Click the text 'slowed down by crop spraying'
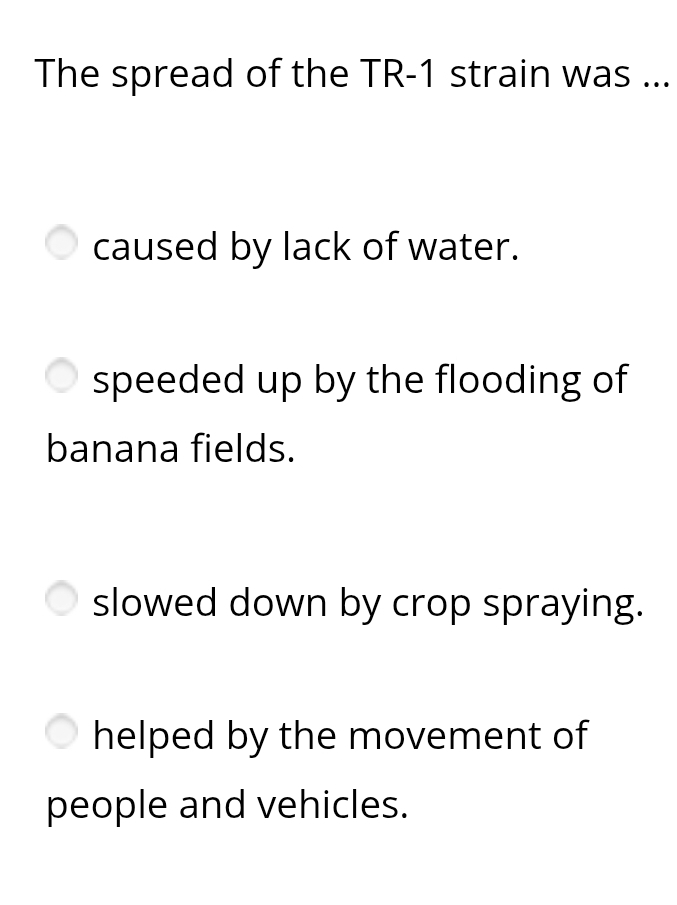 click(368, 602)
